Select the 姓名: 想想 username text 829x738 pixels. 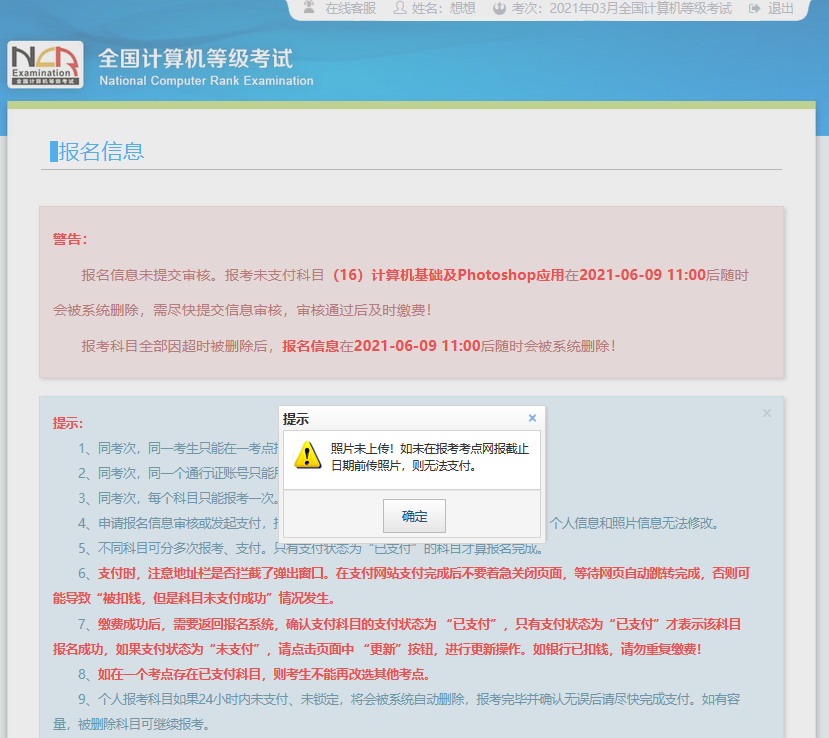[x=443, y=8]
